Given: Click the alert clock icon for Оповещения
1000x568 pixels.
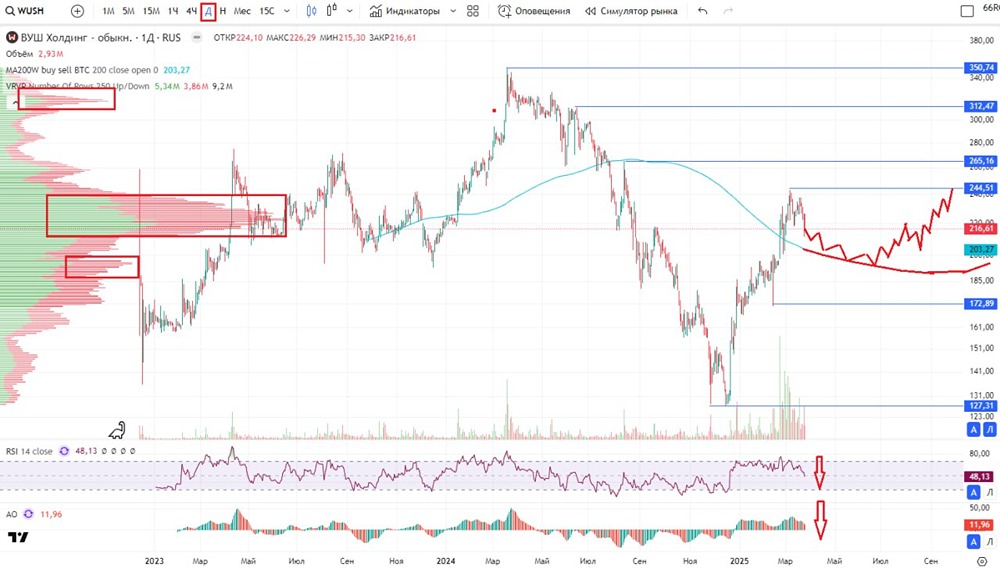Looking at the screenshot, I should pyautogui.click(x=504, y=11).
